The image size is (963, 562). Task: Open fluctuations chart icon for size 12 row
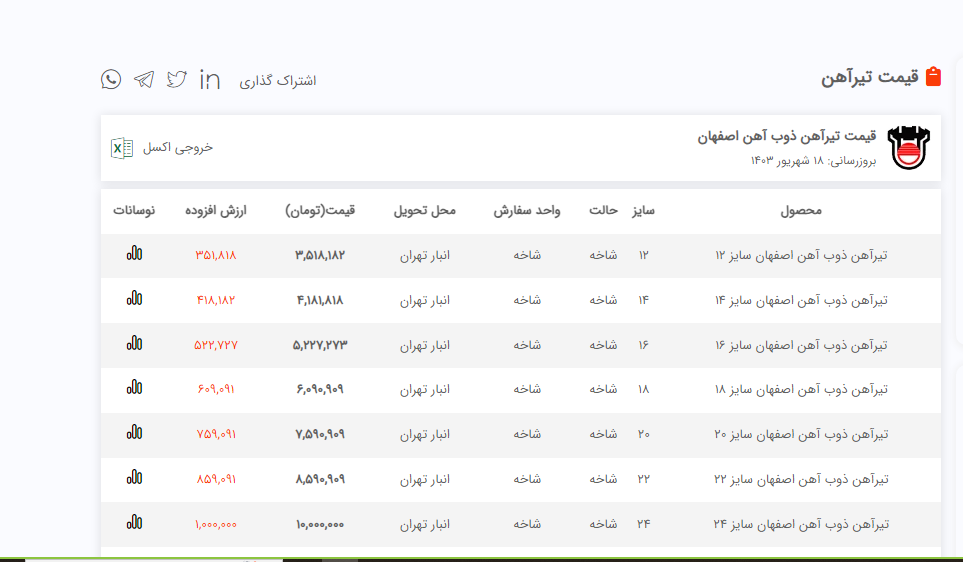click(x=134, y=254)
